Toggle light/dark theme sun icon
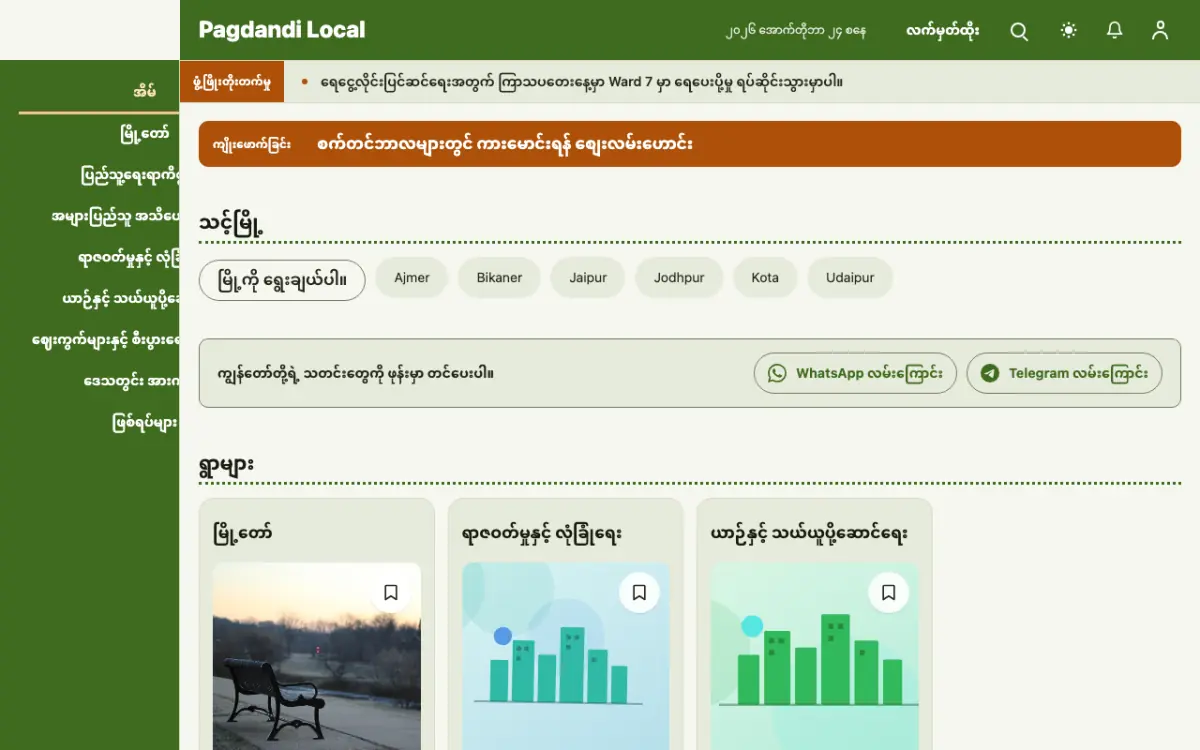The height and width of the screenshot is (750, 1200). [x=1069, y=31]
